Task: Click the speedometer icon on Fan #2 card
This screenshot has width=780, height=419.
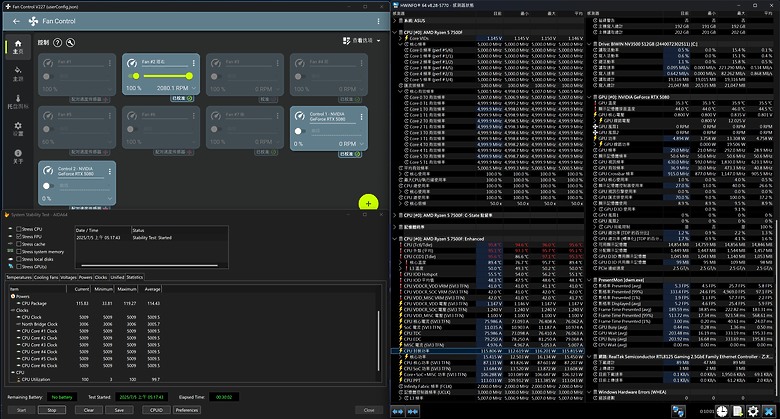Action: pos(132,63)
